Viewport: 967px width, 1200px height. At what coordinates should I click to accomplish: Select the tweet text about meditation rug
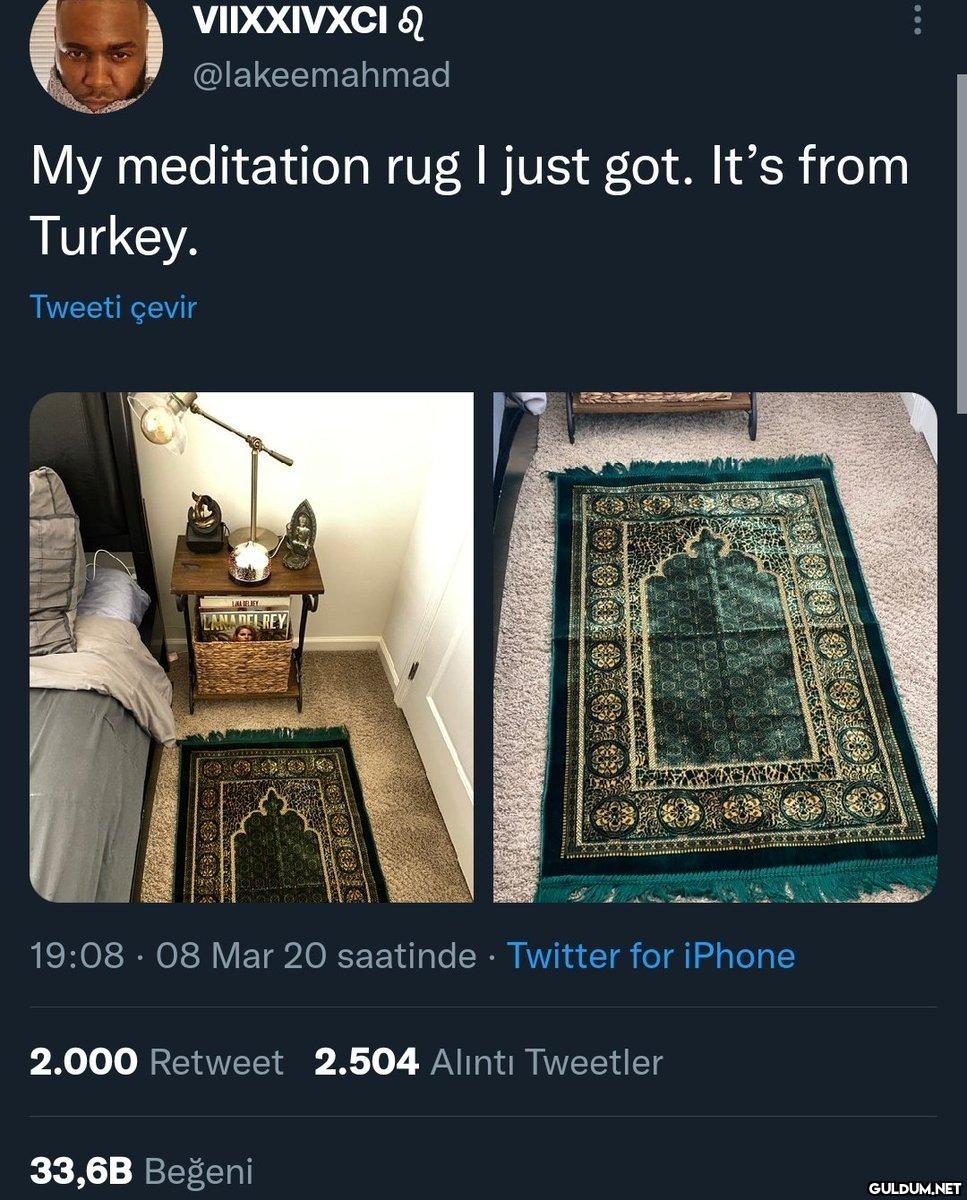tap(470, 199)
